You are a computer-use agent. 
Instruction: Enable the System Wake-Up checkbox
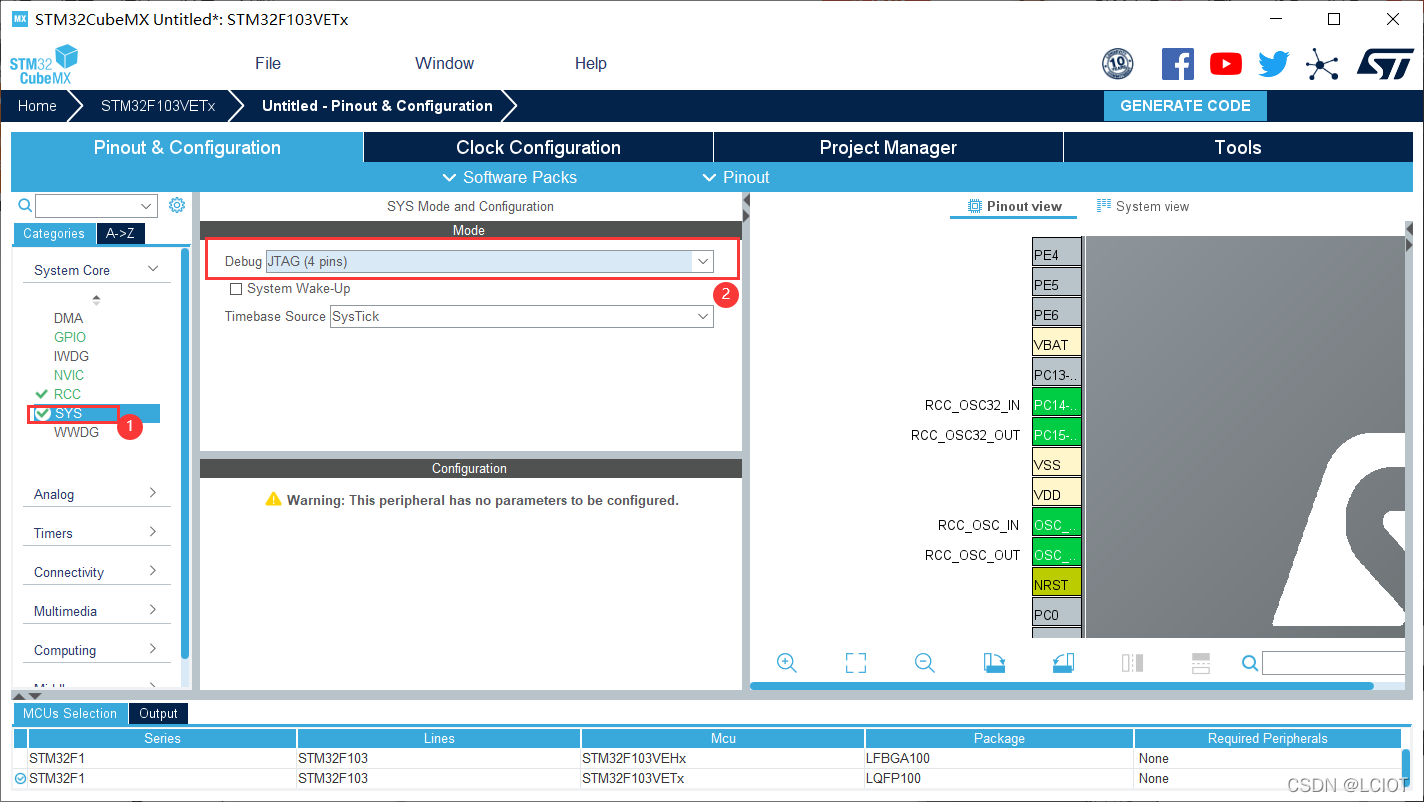click(236, 289)
